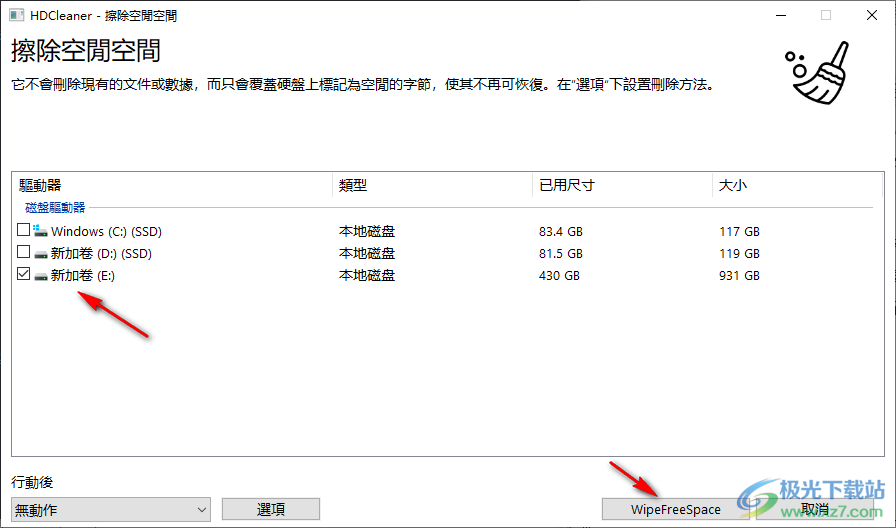Click the HDCleaner title bar app icon
896x528 pixels.
click(x=17, y=15)
